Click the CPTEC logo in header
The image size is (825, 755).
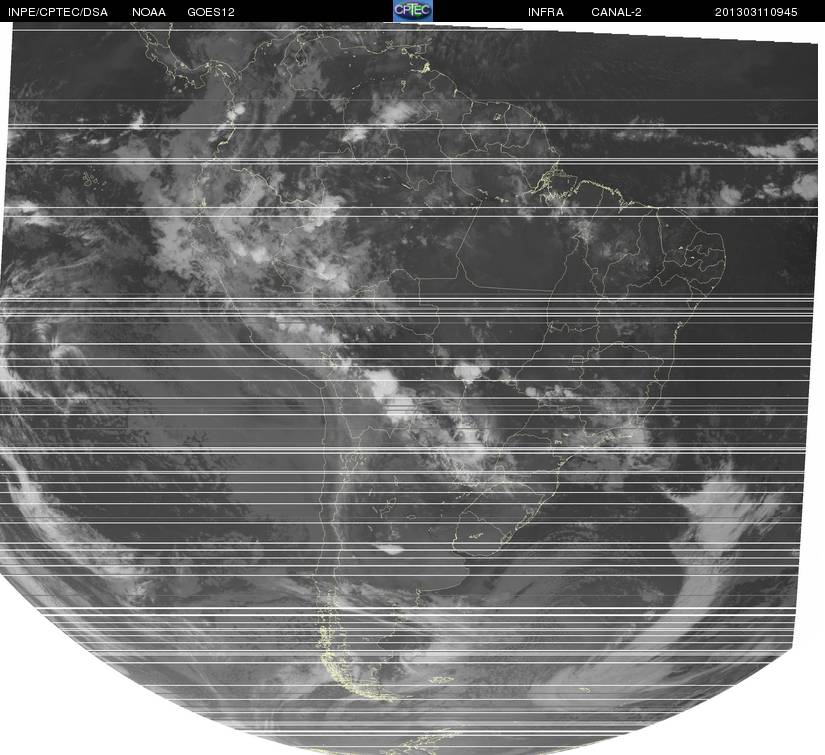413,11
